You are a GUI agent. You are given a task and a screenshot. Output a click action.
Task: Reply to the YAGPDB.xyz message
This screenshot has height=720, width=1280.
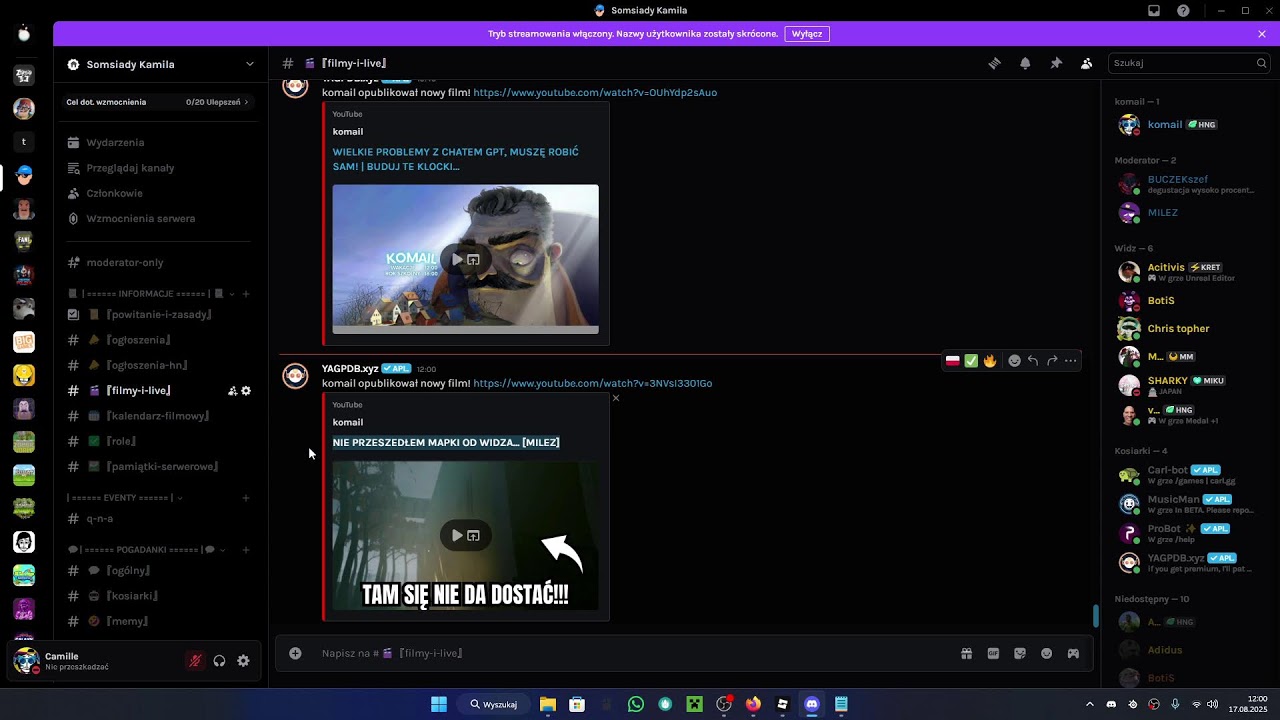click(1033, 361)
